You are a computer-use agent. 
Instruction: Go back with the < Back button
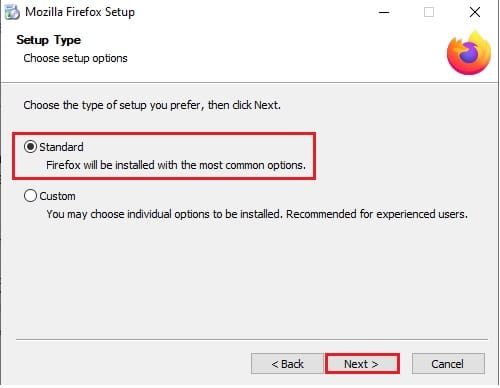[287, 364]
